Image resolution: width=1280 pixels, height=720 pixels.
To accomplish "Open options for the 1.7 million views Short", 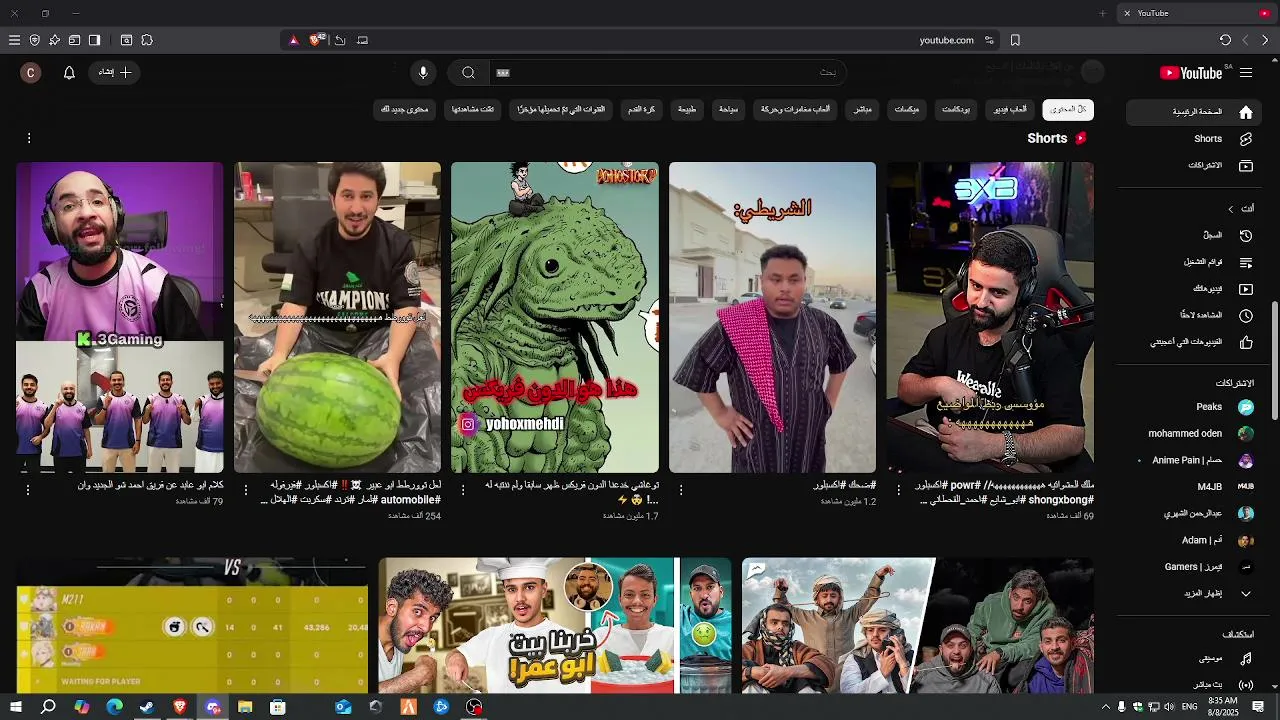I will (463, 490).
